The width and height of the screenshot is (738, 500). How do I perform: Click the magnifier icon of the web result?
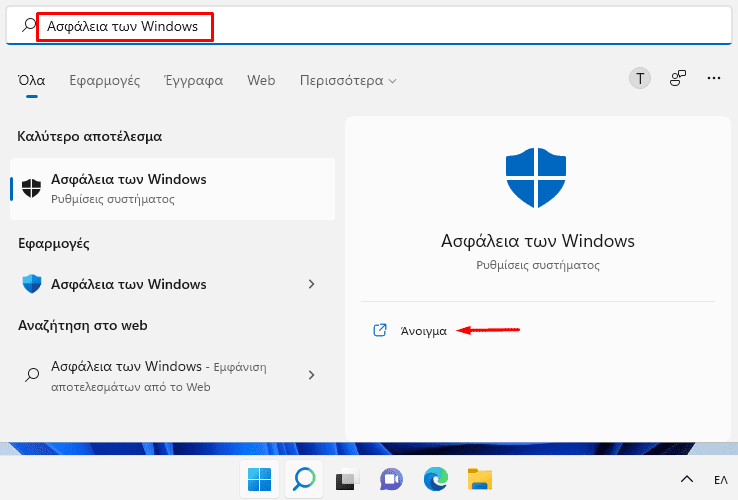(x=32, y=375)
